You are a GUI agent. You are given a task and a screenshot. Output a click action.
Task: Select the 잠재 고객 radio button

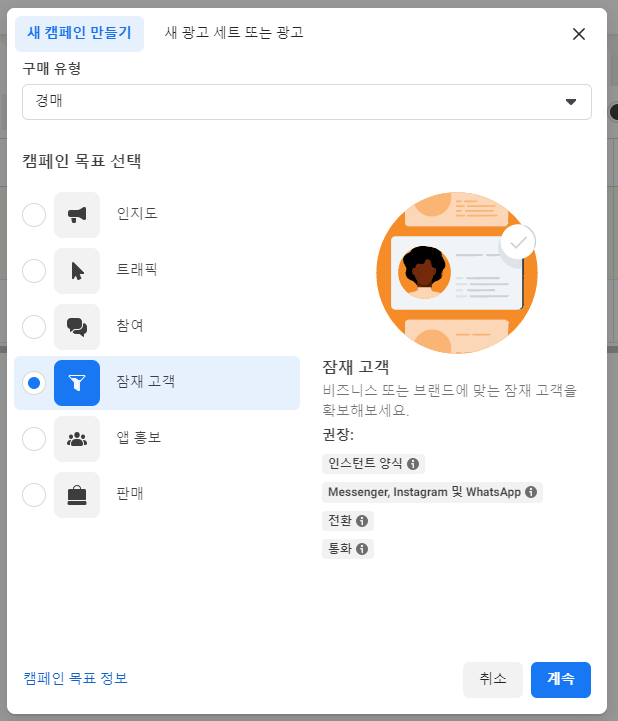coord(34,383)
